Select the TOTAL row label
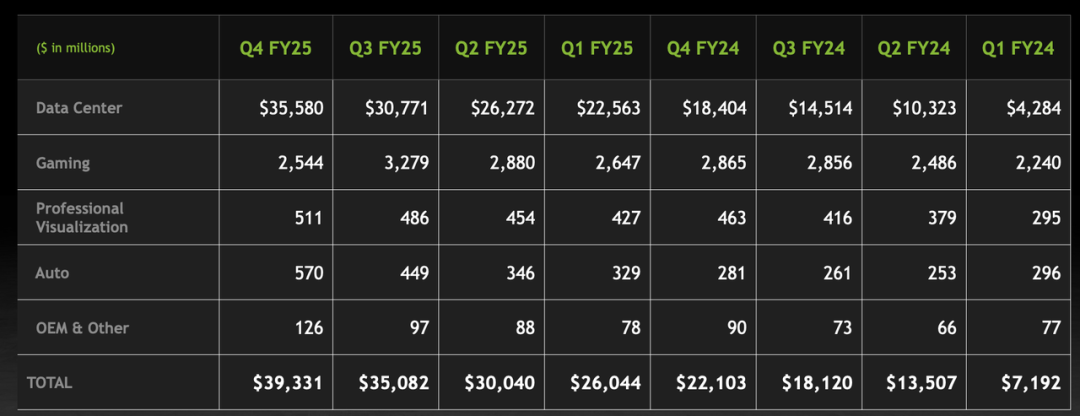The height and width of the screenshot is (416, 1080). [50, 382]
